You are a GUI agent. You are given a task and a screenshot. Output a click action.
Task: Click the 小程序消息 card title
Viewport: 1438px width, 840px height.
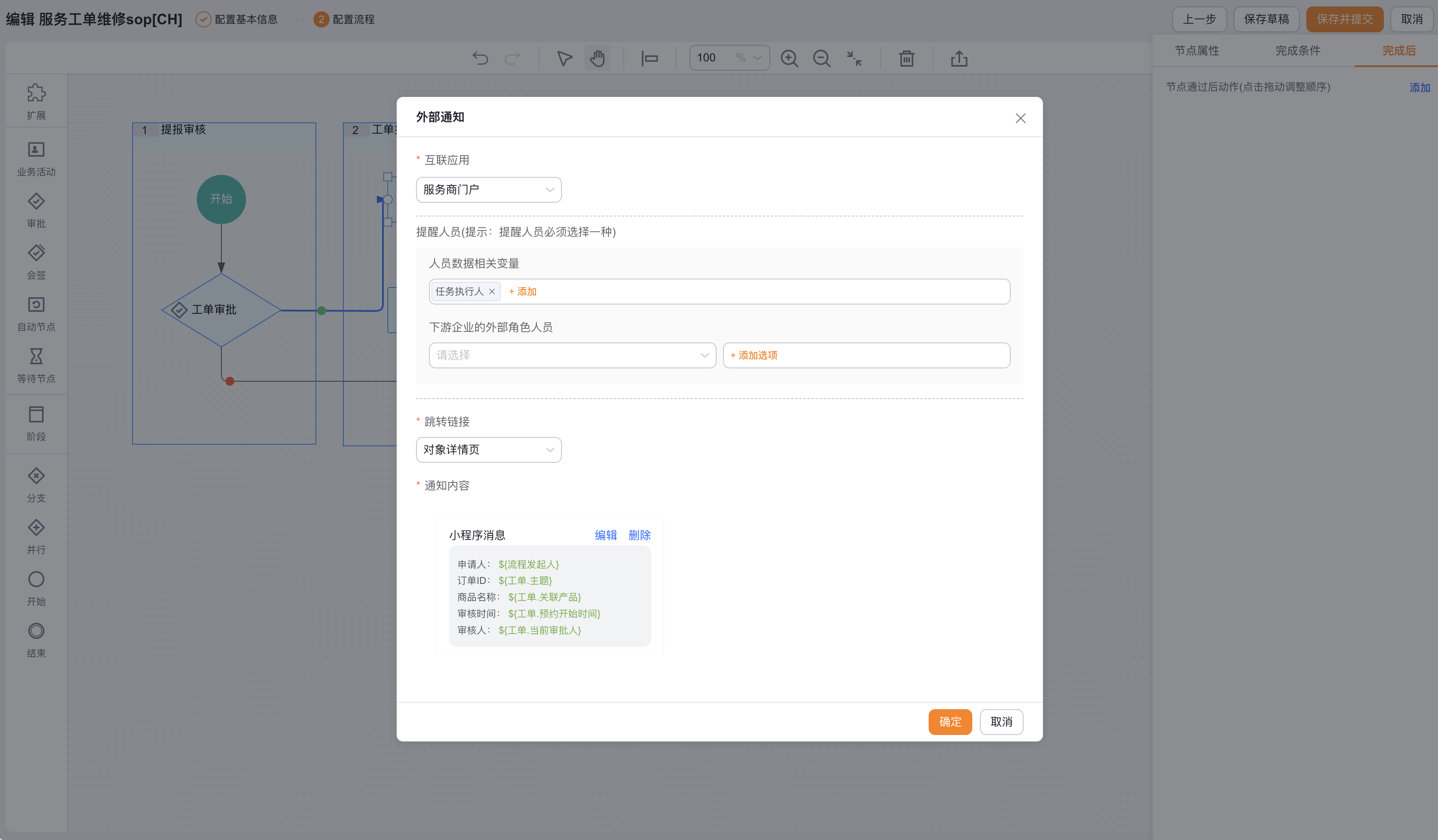coord(477,535)
